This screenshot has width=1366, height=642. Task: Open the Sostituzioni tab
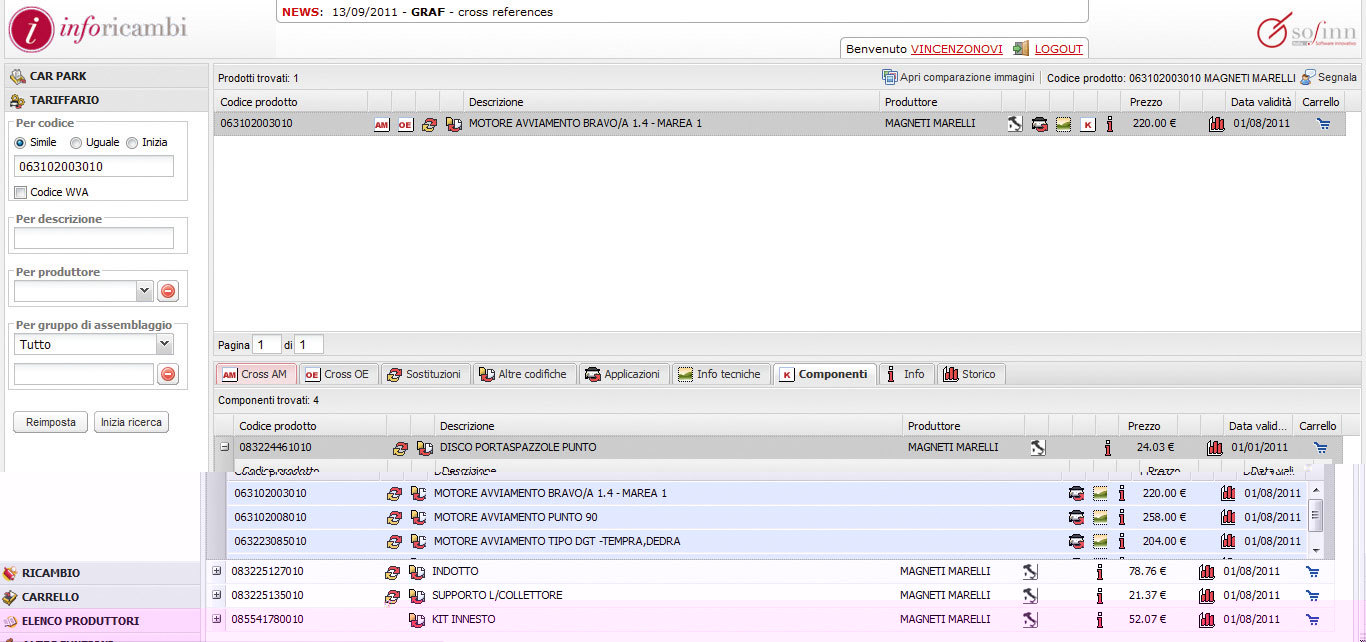[x=425, y=374]
